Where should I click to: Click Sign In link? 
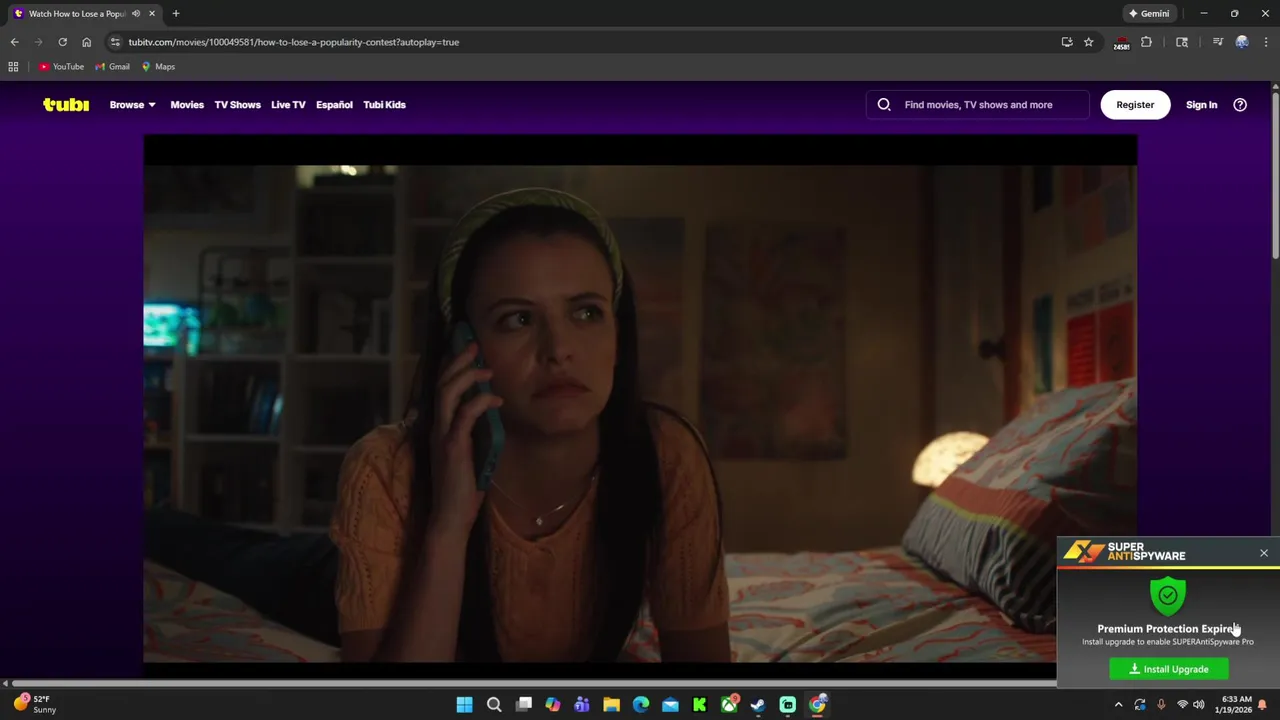coord(1201,105)
